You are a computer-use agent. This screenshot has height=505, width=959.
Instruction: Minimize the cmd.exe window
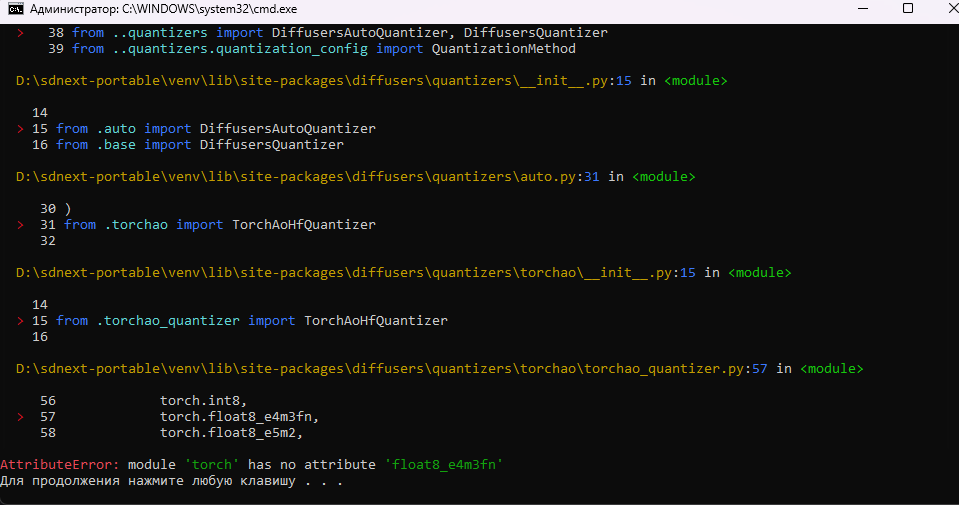pyautogui.click(x=863, y=9)
